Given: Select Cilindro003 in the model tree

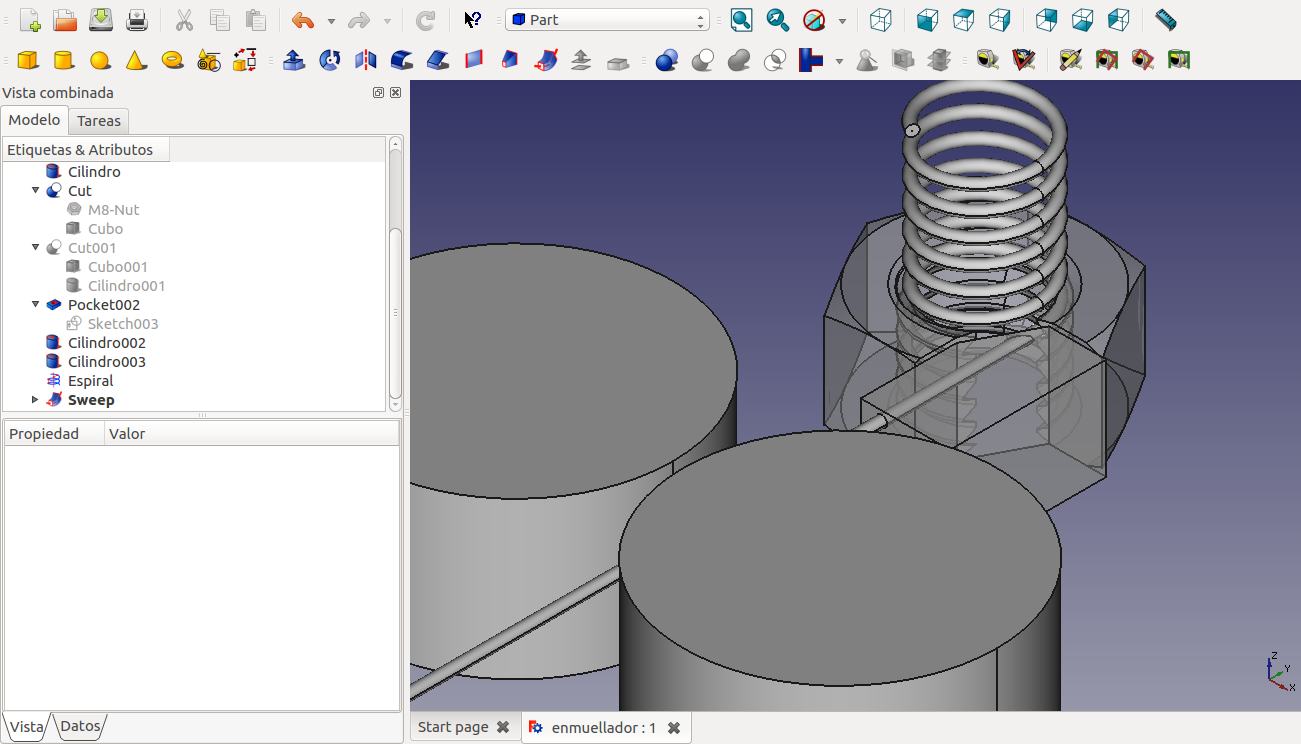Looking at the screenshot, I should pyautogui.click(x=106, y=362).
